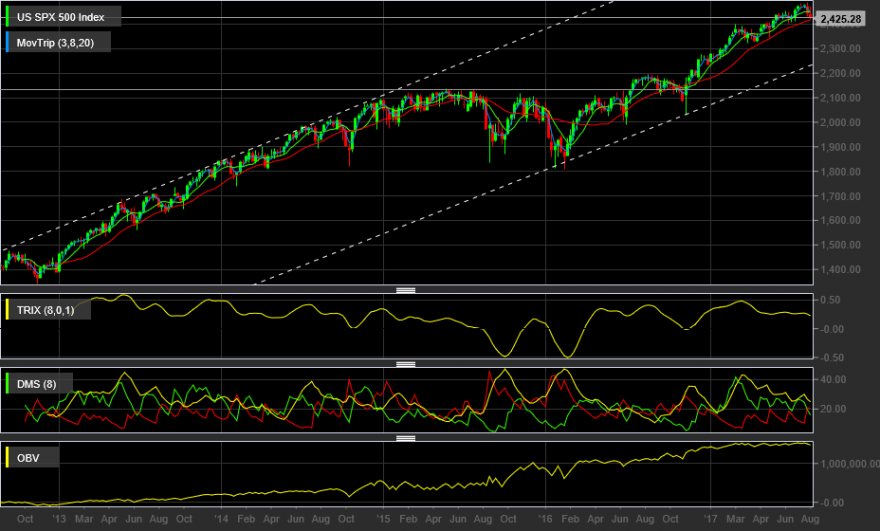
Task: Click the Mar label right after '17
Action: coord(736,519)
